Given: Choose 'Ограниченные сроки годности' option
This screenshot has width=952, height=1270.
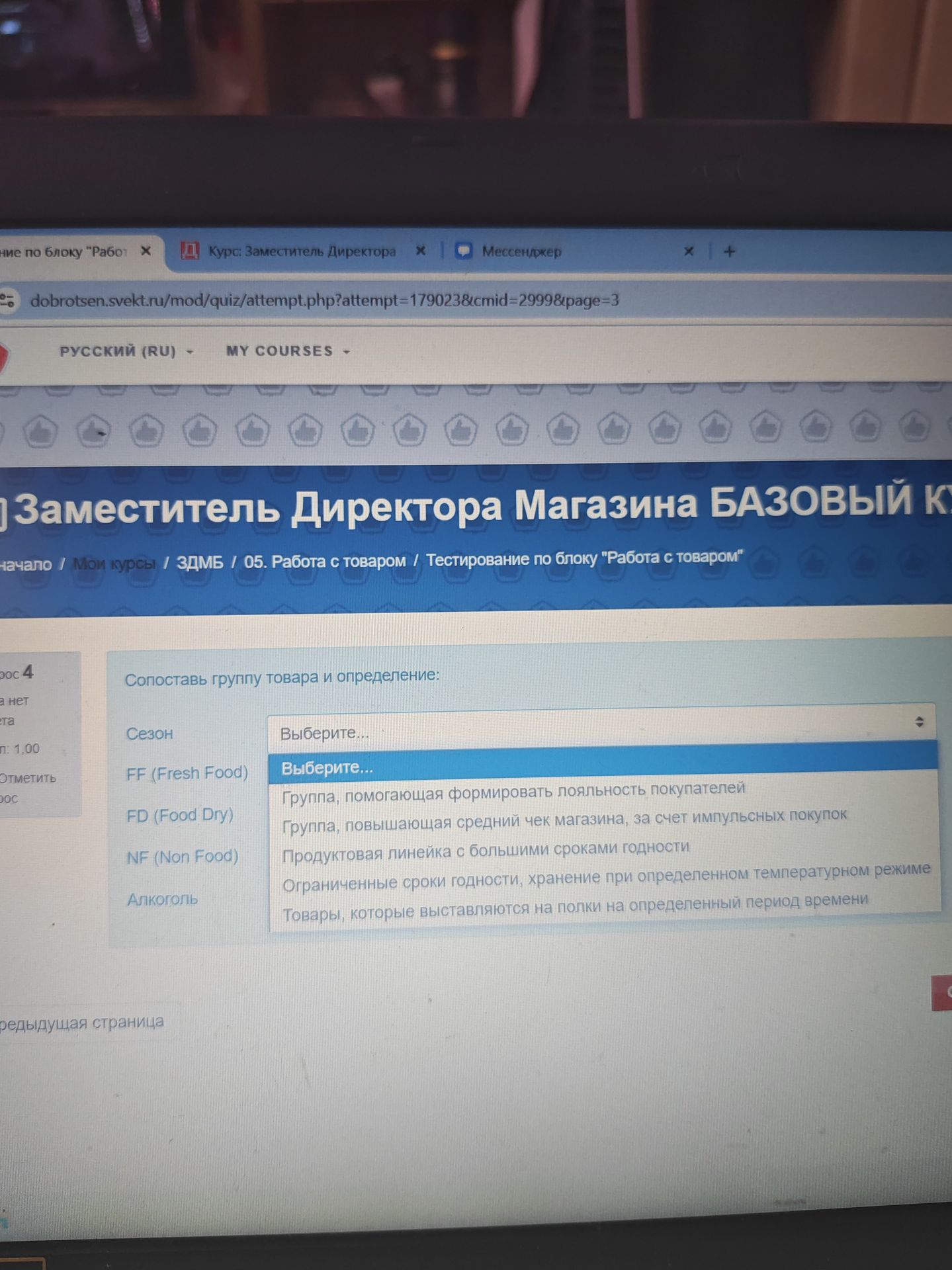Looking at the screenshot, I should [606, 876].
